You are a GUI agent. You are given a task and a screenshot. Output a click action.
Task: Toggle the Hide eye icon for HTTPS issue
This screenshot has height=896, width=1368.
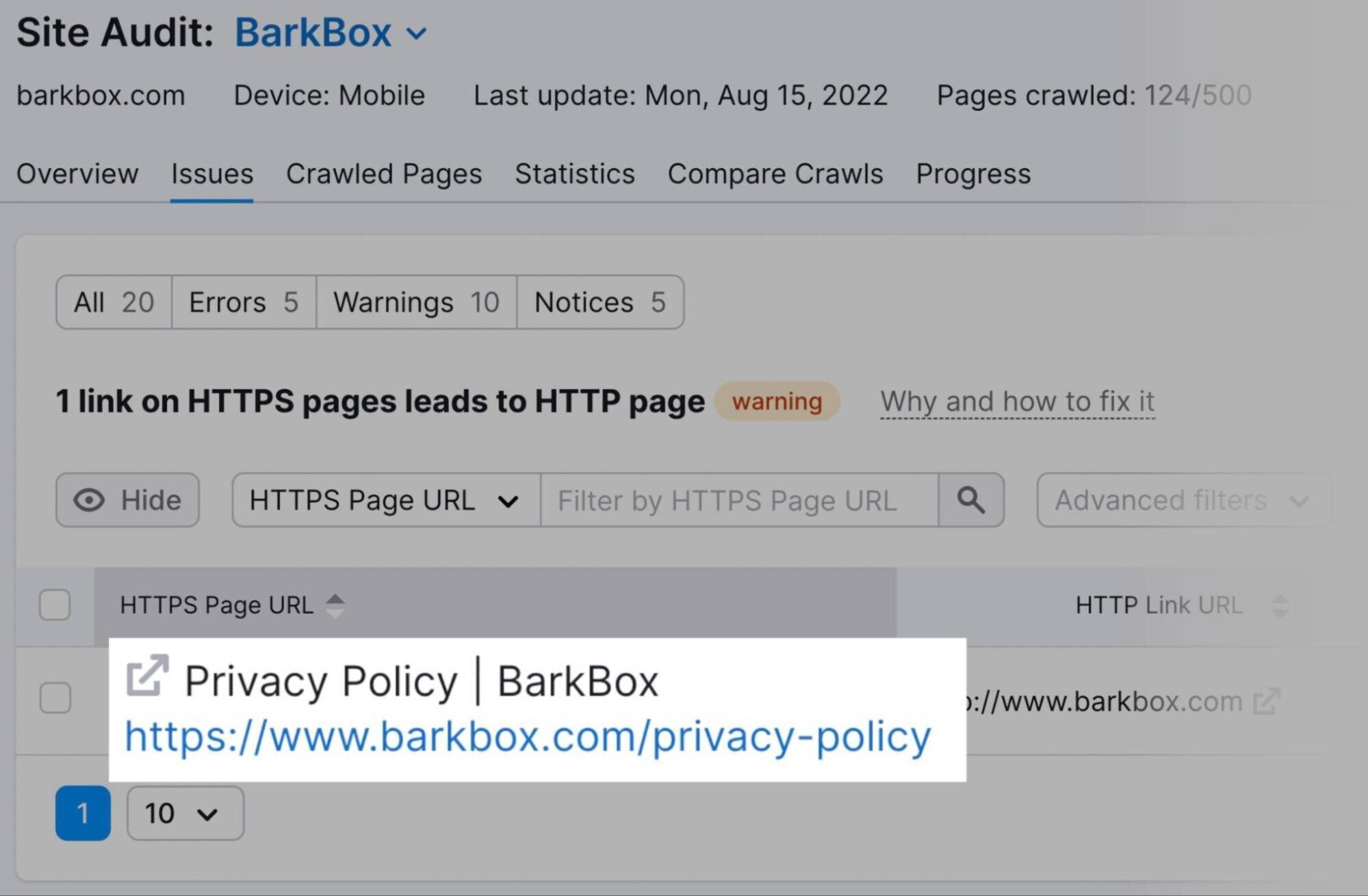click(128, 498)
